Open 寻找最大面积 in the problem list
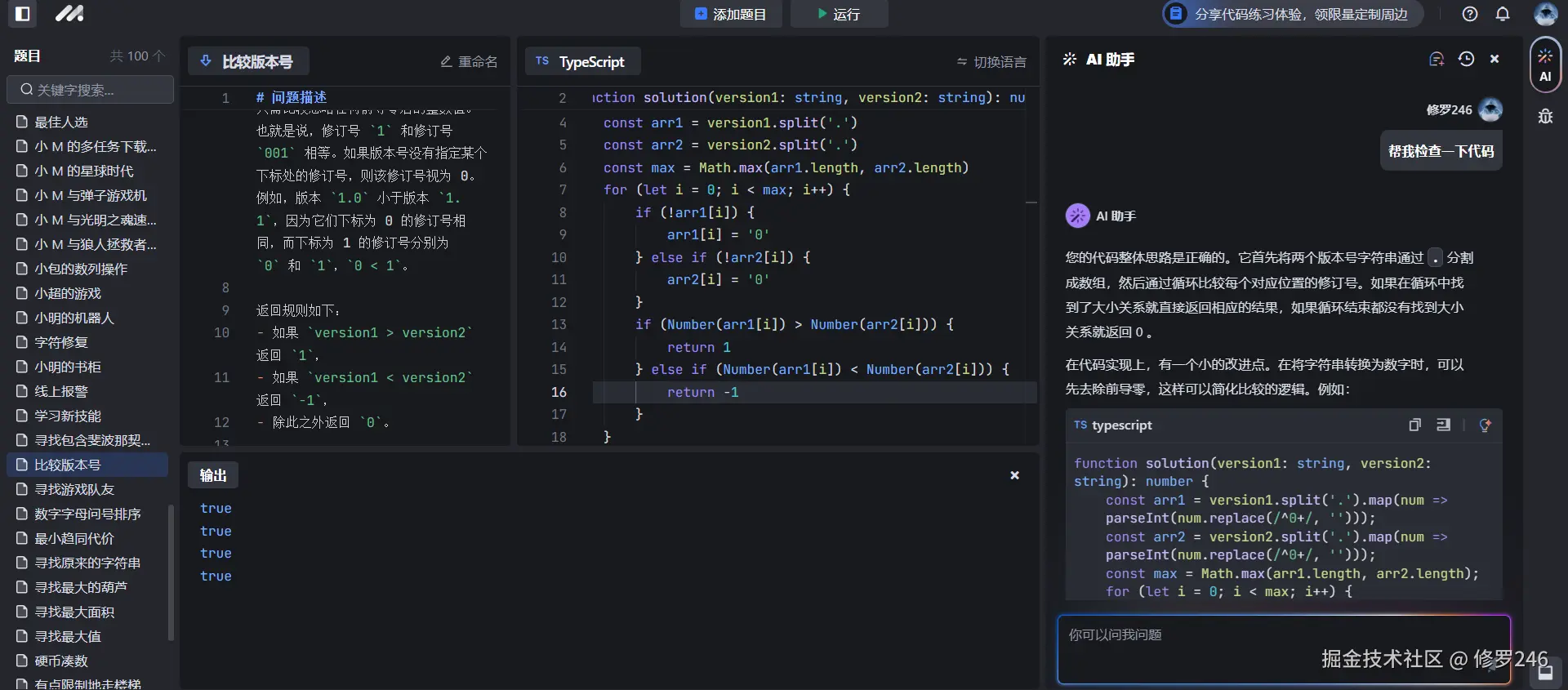1568x690 pixels. (73, 612)
